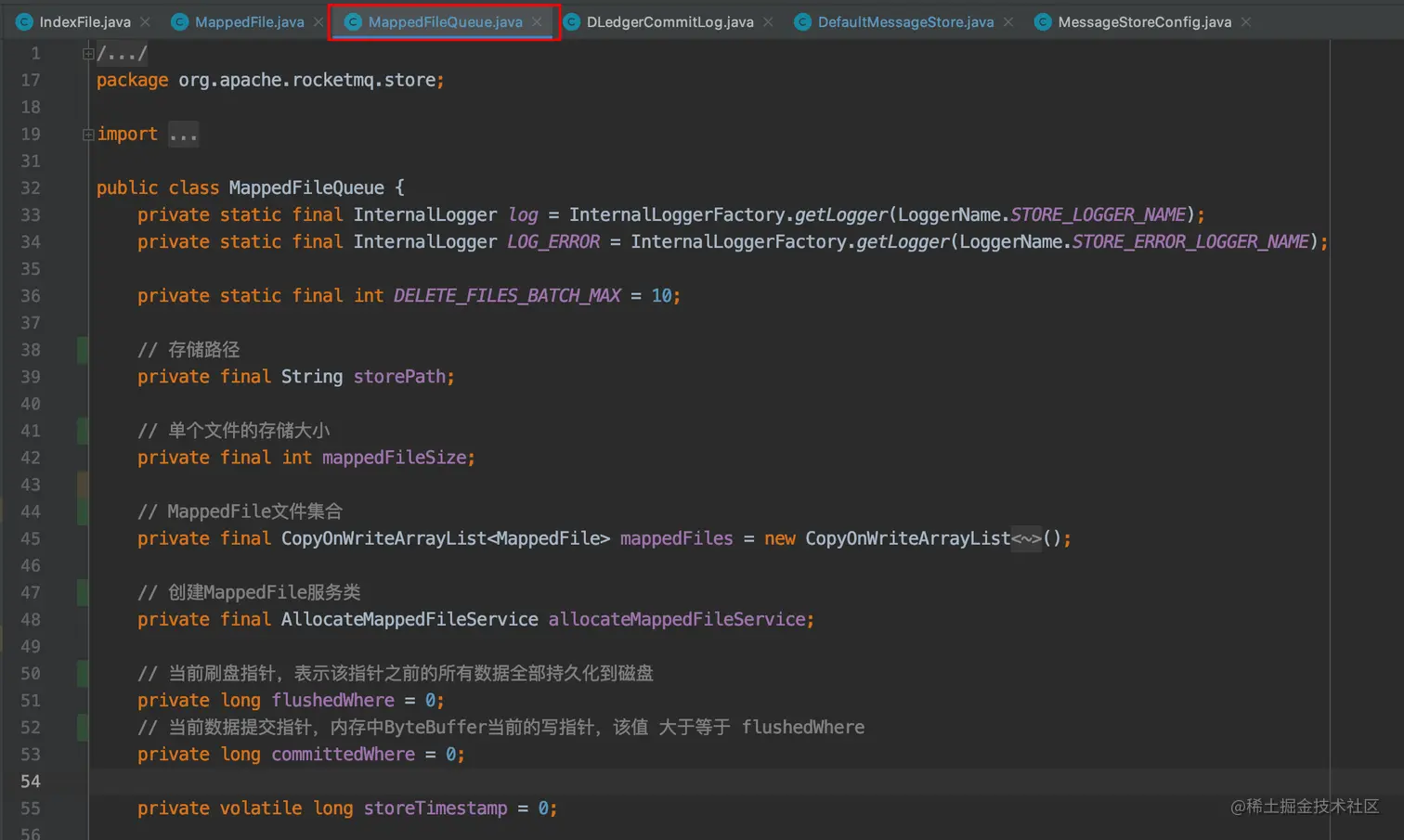Close the MessageStoreConfig.java tab

[x=1246, y=22]
